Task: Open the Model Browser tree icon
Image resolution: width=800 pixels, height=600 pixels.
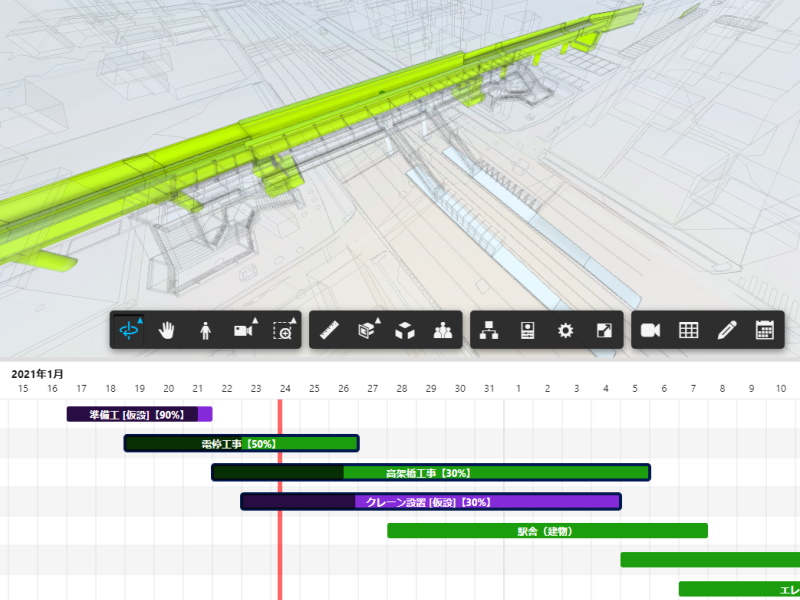Action: (490, 330)
